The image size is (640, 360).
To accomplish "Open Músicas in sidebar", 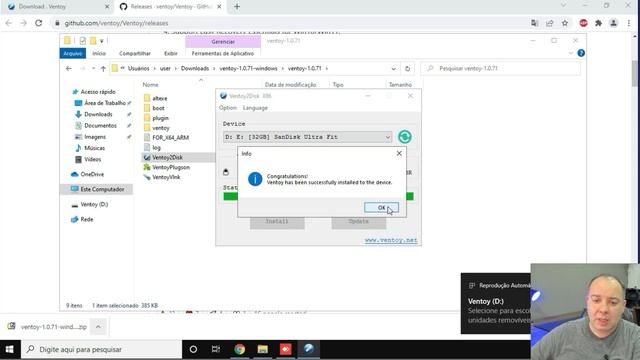I will click(x=94, y=148).
